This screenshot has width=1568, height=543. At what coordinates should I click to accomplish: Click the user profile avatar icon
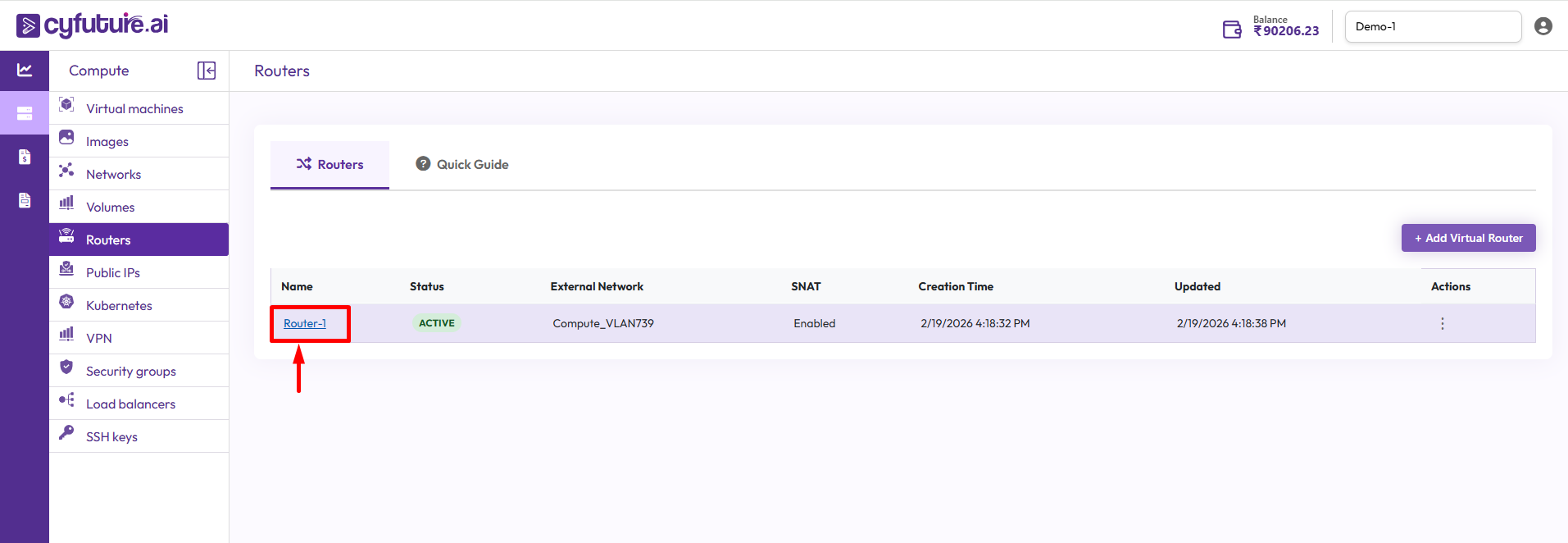(1543, 26)
